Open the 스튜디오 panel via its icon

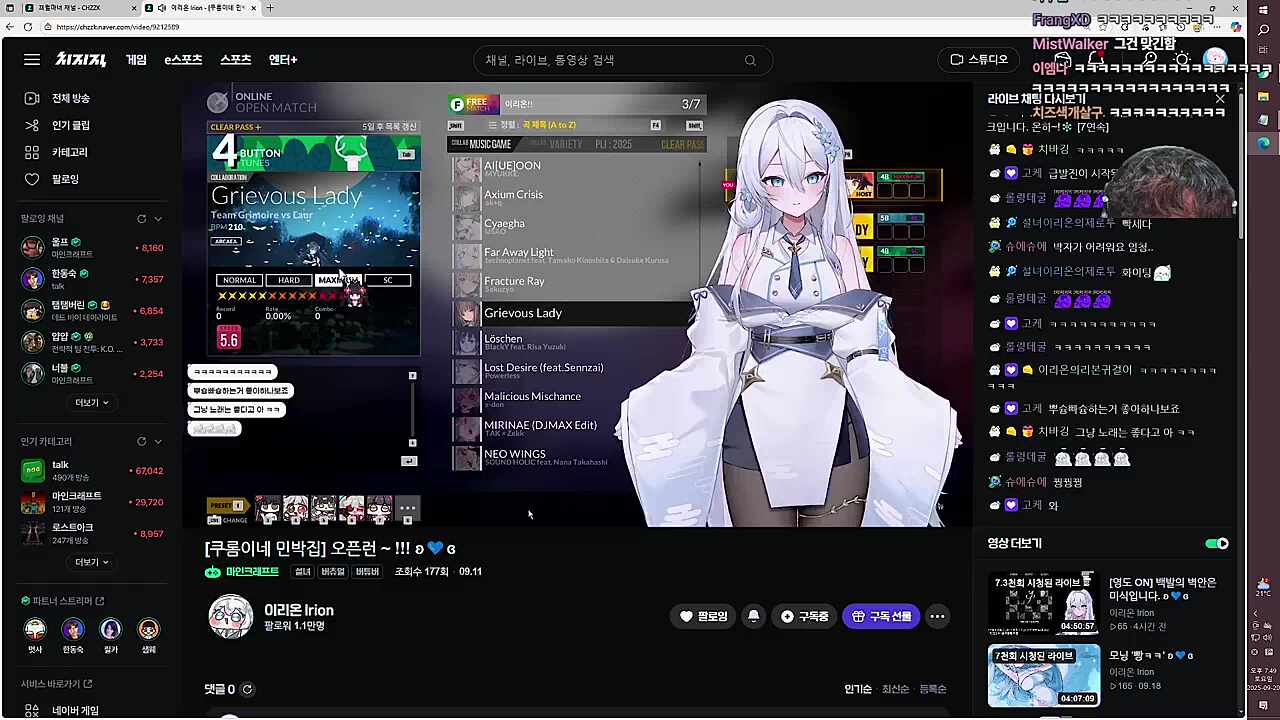[957, 59]
